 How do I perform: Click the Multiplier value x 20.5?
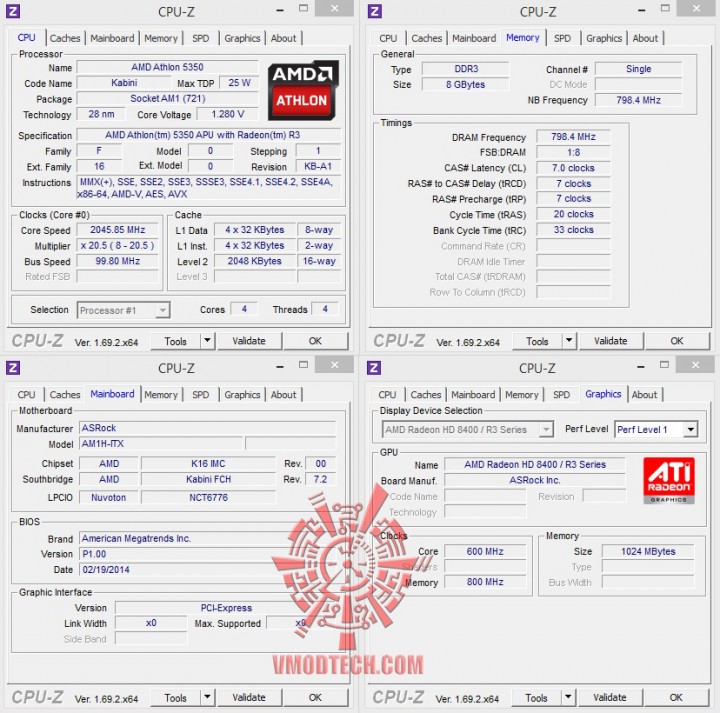point(118,245)
